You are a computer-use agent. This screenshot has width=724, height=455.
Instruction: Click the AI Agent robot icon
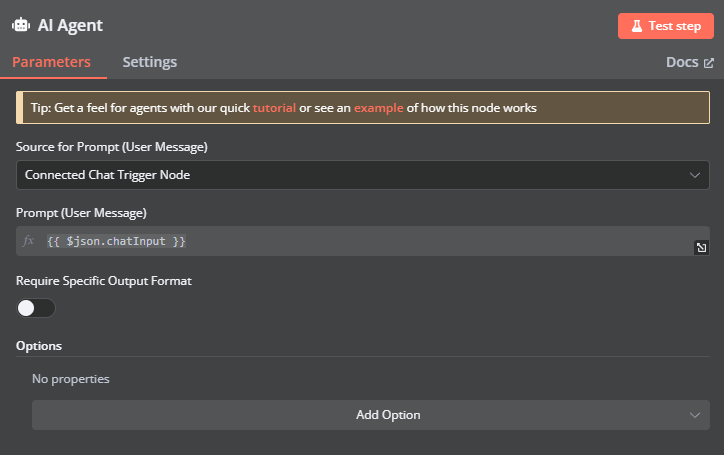coord(21,25)
